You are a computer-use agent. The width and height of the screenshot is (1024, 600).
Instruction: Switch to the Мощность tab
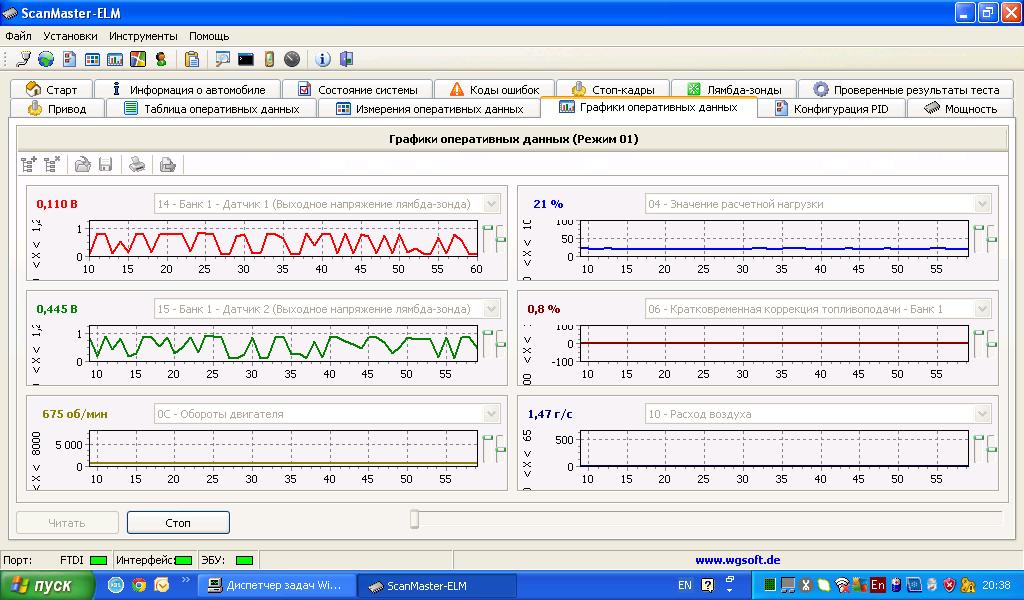click(x=960, y=109)
